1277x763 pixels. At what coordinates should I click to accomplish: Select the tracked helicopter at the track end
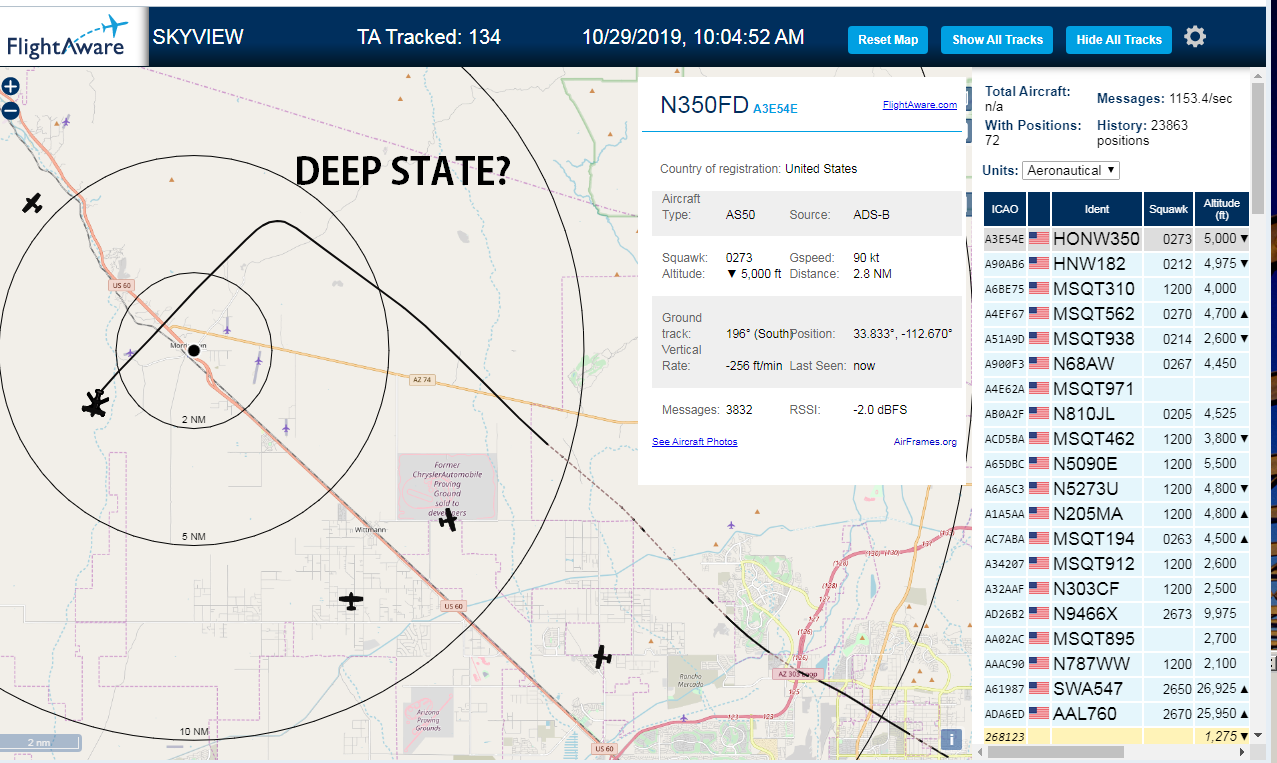[95, 403]
